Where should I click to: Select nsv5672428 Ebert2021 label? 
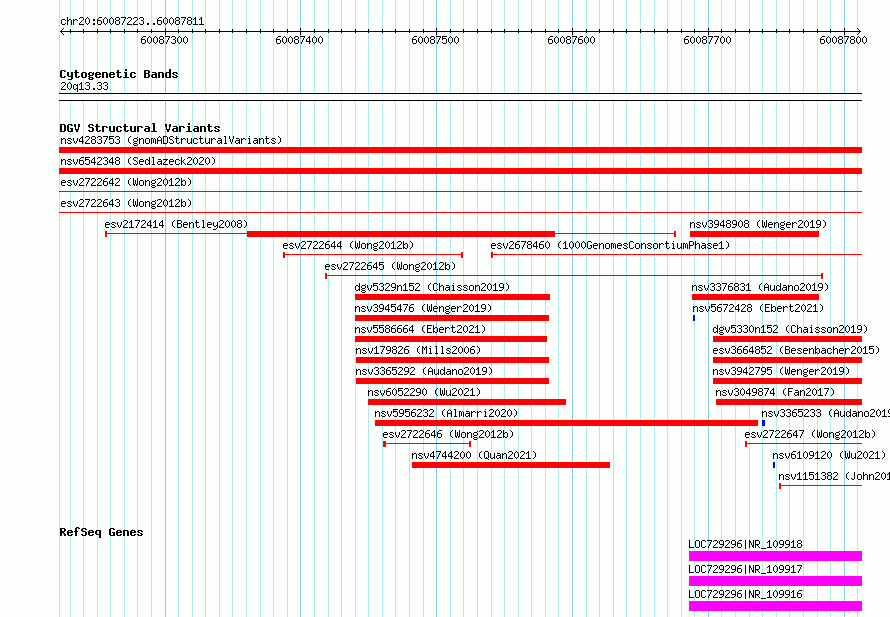pos(758,308)
